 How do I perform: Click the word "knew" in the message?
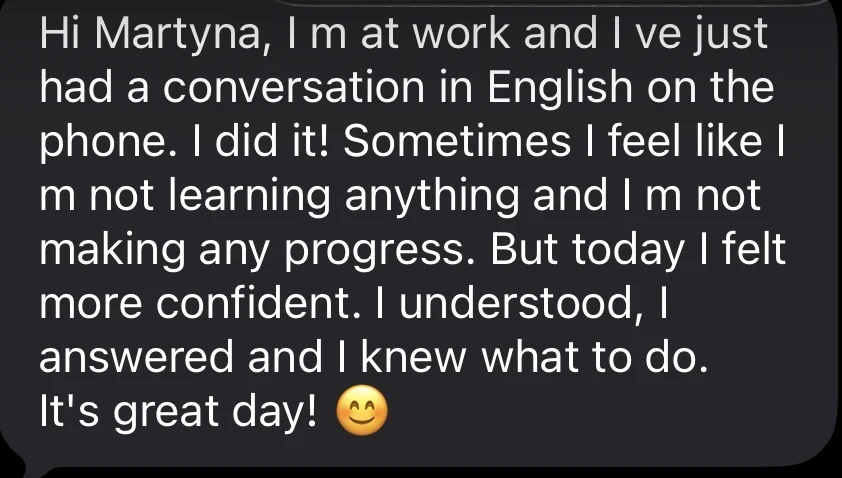[x=413, y=357]
